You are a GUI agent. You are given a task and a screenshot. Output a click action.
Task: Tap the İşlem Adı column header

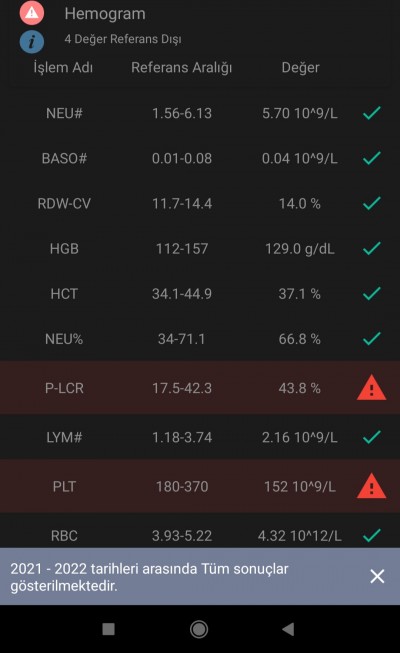(63, 67)
